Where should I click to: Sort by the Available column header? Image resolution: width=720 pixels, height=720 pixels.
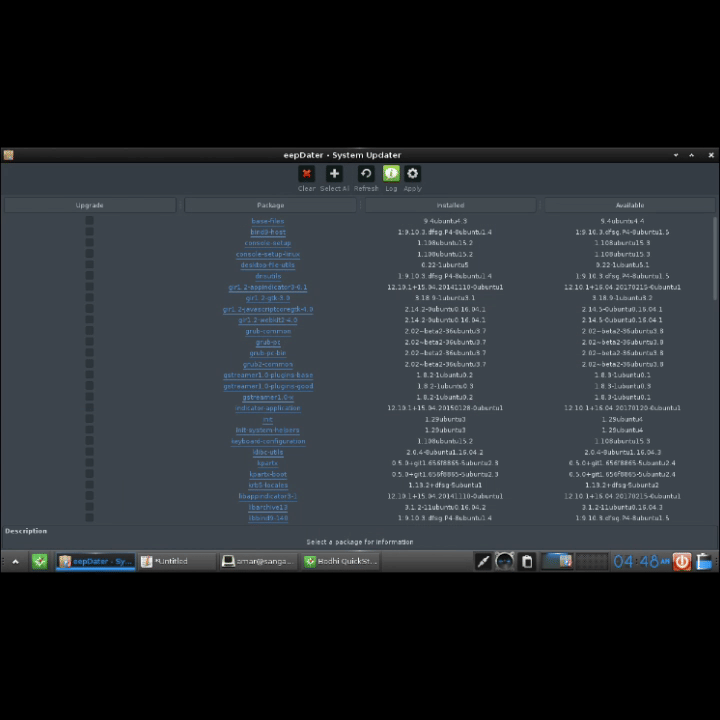tap(629, 205)
